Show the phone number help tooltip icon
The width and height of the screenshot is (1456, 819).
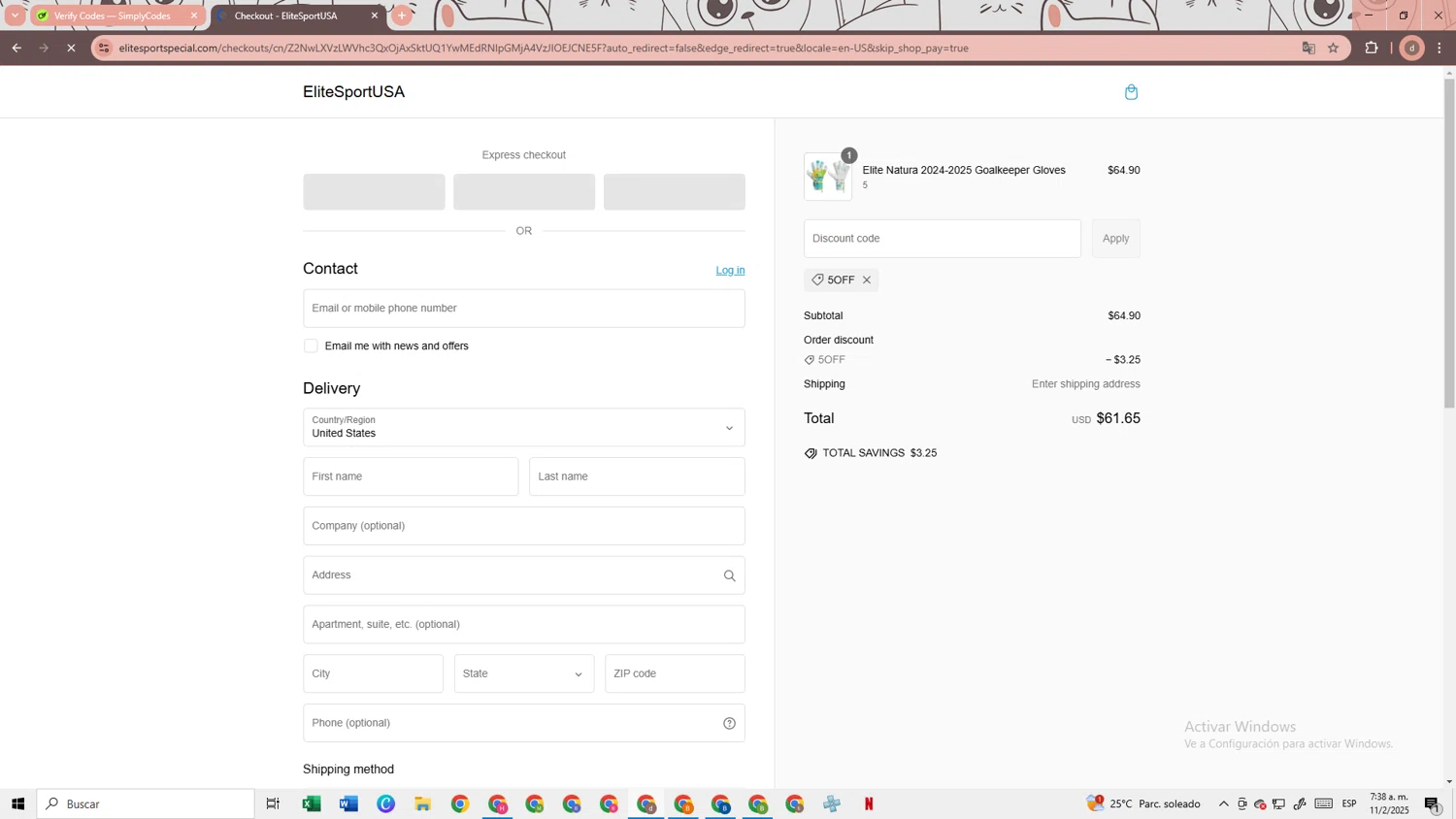pos(729,723)
